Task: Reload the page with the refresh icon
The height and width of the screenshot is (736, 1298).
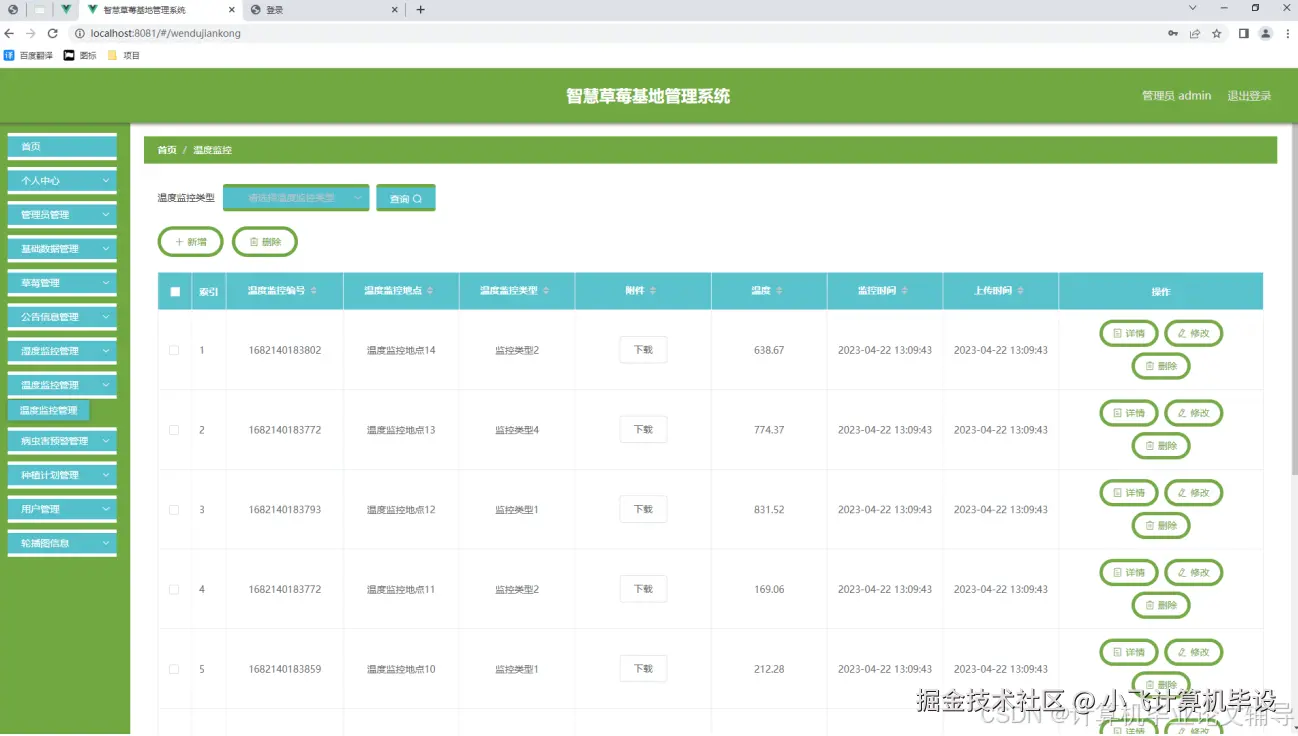Action: pyautogui.click(x=53, y=33)
